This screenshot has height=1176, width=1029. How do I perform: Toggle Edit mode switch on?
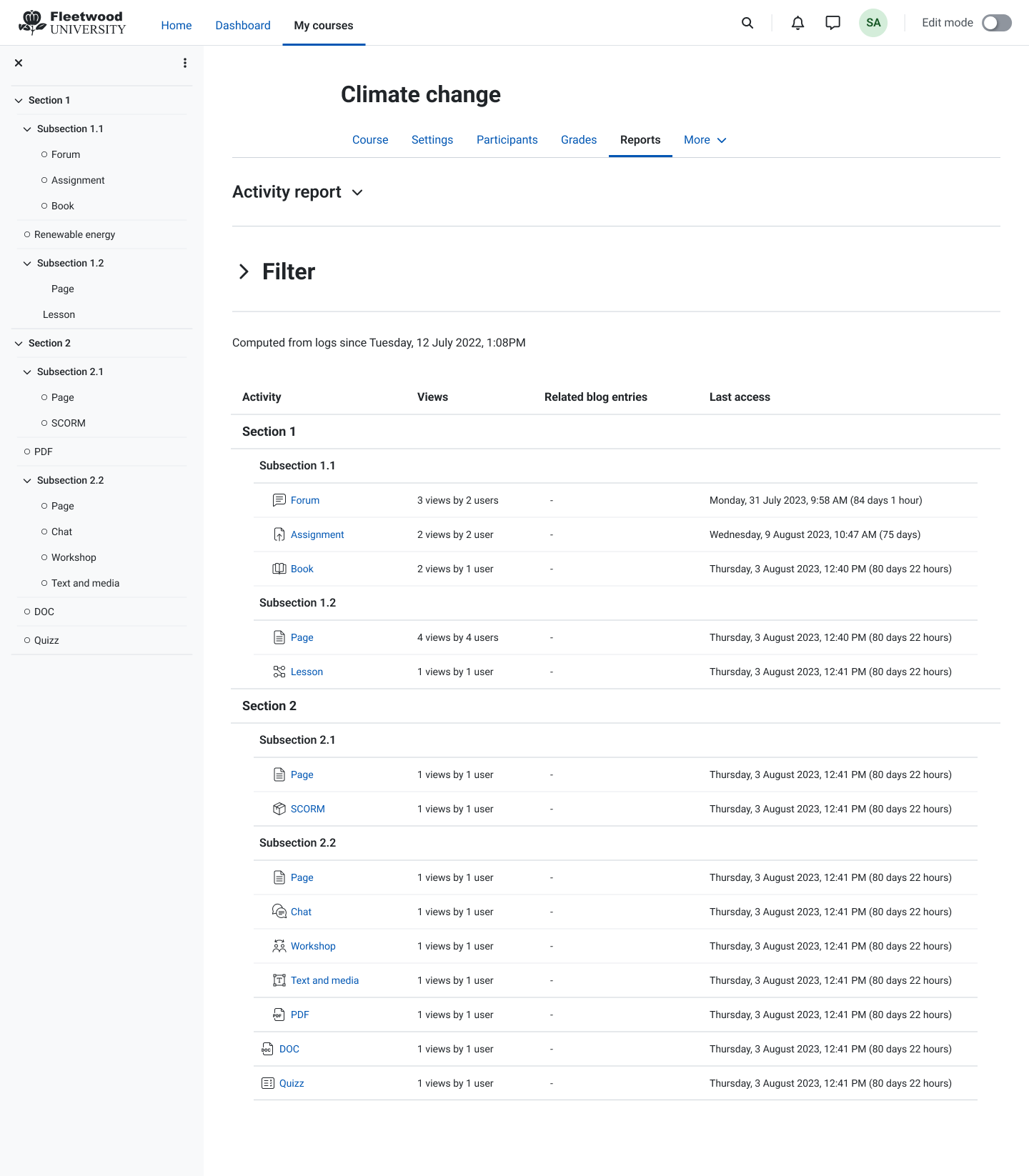997,23
